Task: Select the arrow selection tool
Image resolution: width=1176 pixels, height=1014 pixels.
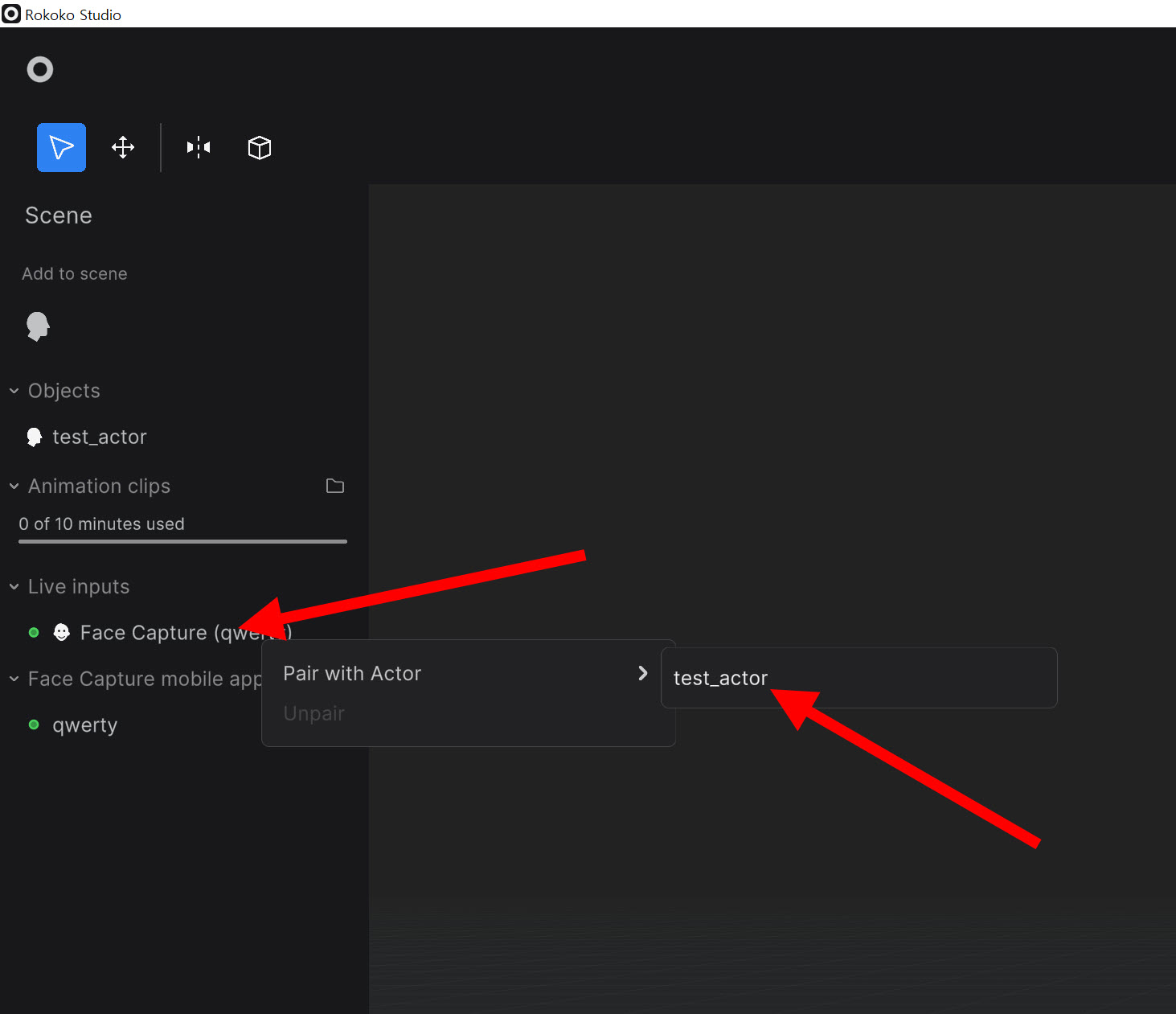Action: pyautogui.click(x=61, y=147)
